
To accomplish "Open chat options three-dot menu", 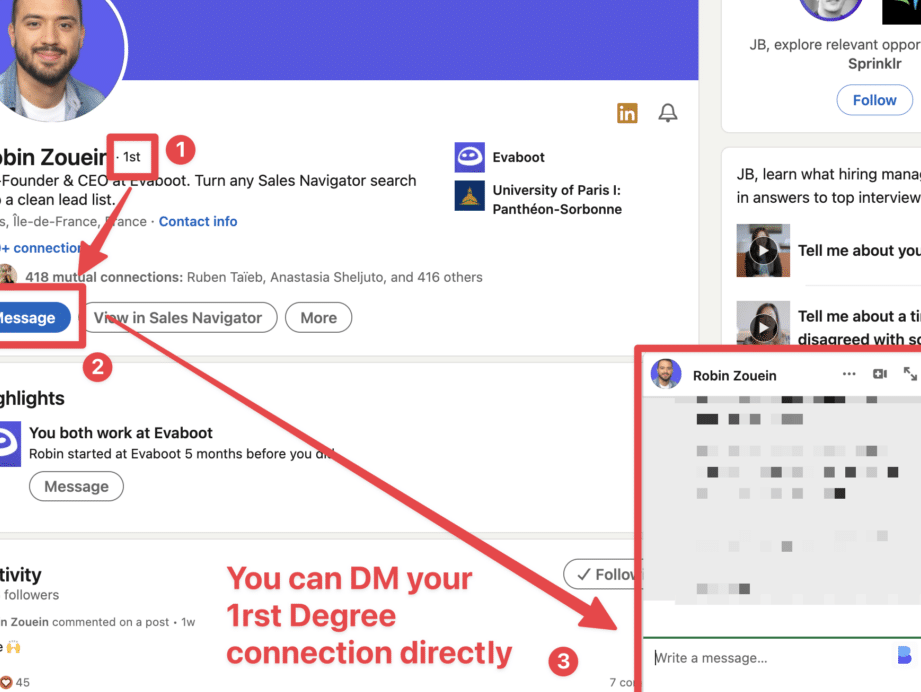I will pyautogui.click(x=849, y=374).
